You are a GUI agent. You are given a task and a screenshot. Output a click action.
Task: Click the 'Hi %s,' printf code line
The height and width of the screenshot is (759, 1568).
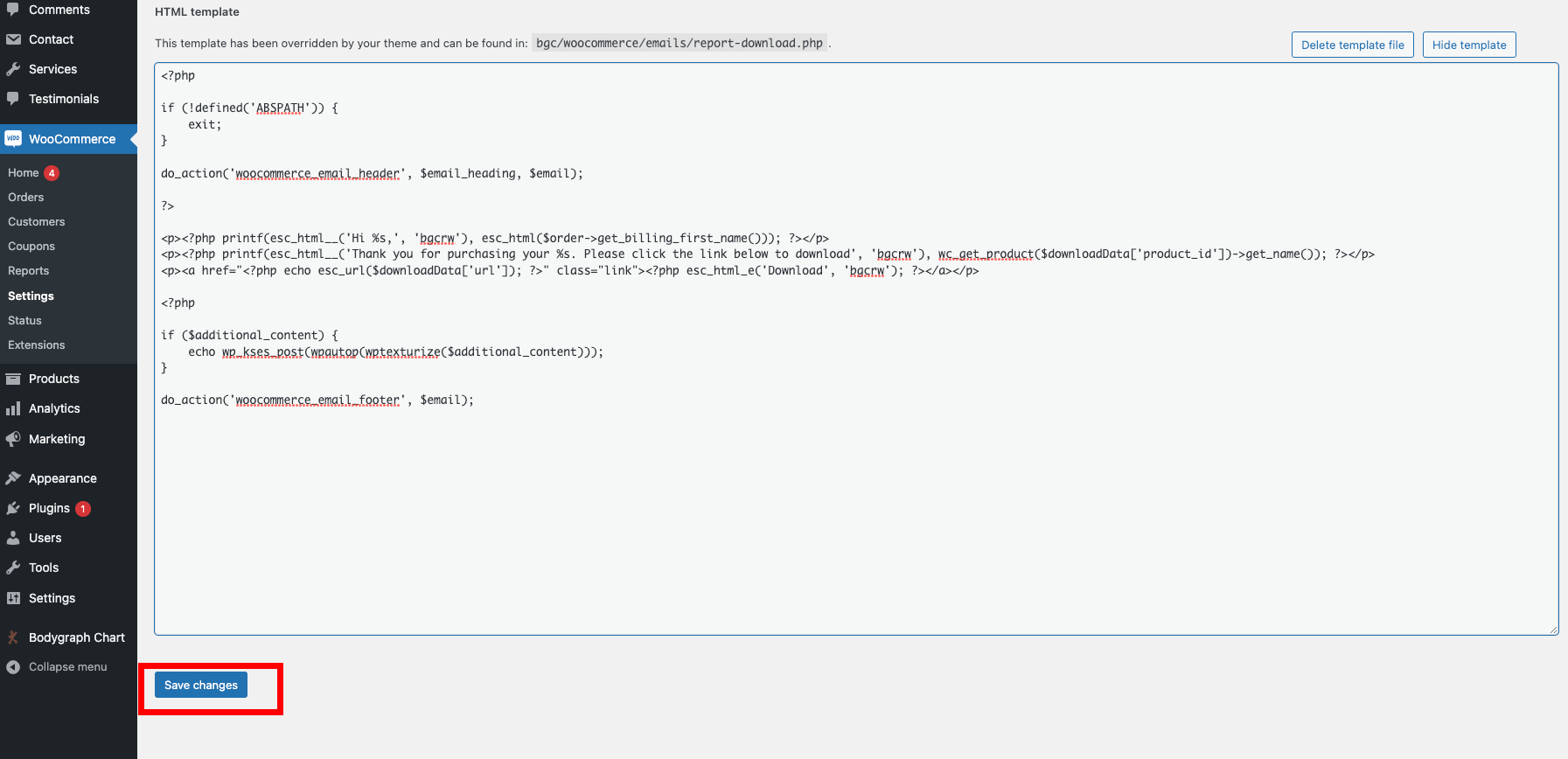pos(495,238)
